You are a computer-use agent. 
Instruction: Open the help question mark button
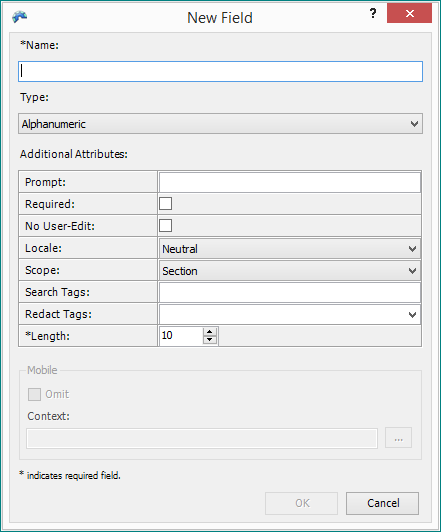373,14
